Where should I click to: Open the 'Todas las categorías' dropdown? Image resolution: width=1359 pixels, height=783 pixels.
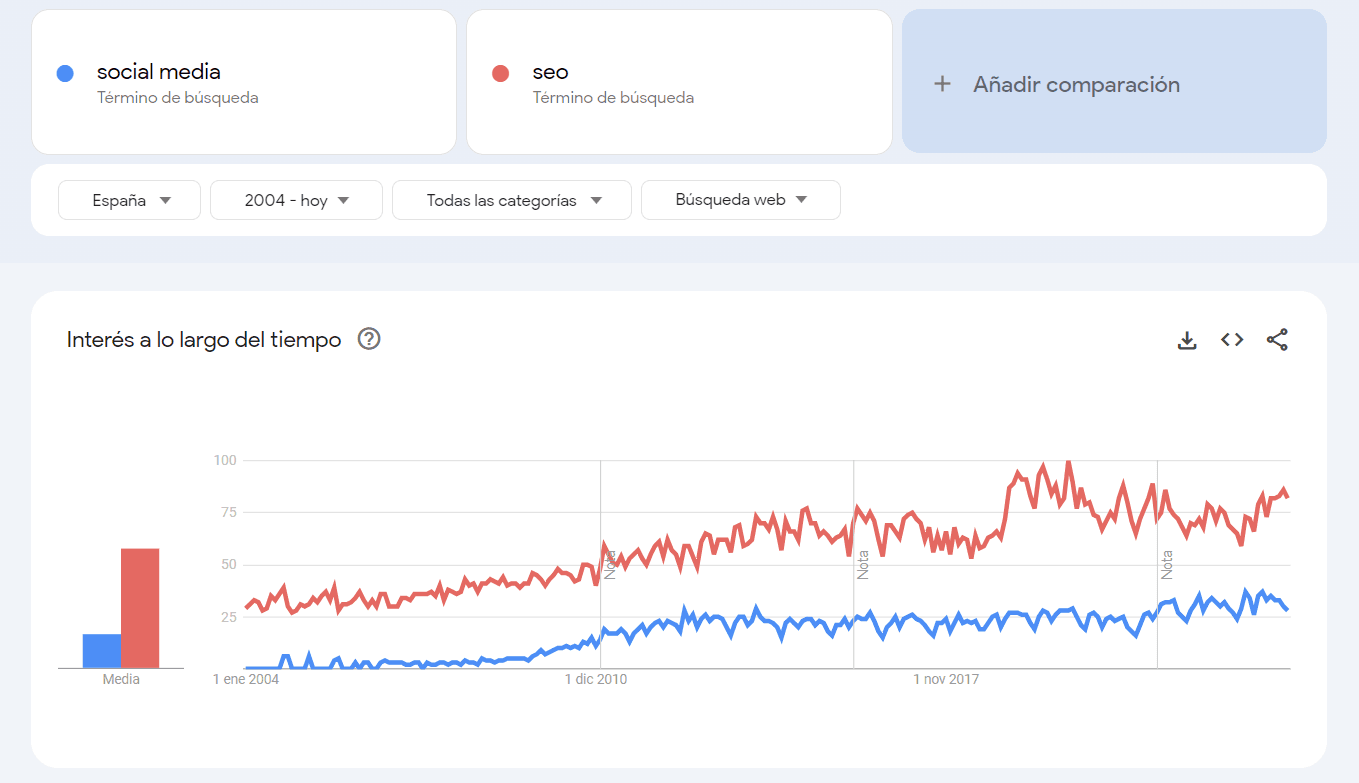tap(511, 199)
